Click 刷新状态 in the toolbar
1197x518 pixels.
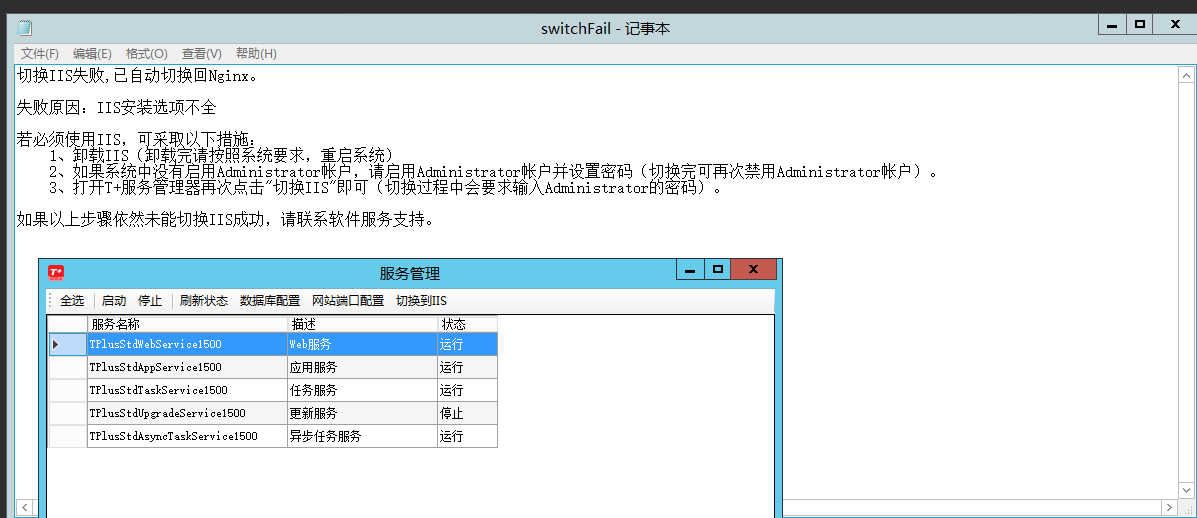click(x=204, y=301)
